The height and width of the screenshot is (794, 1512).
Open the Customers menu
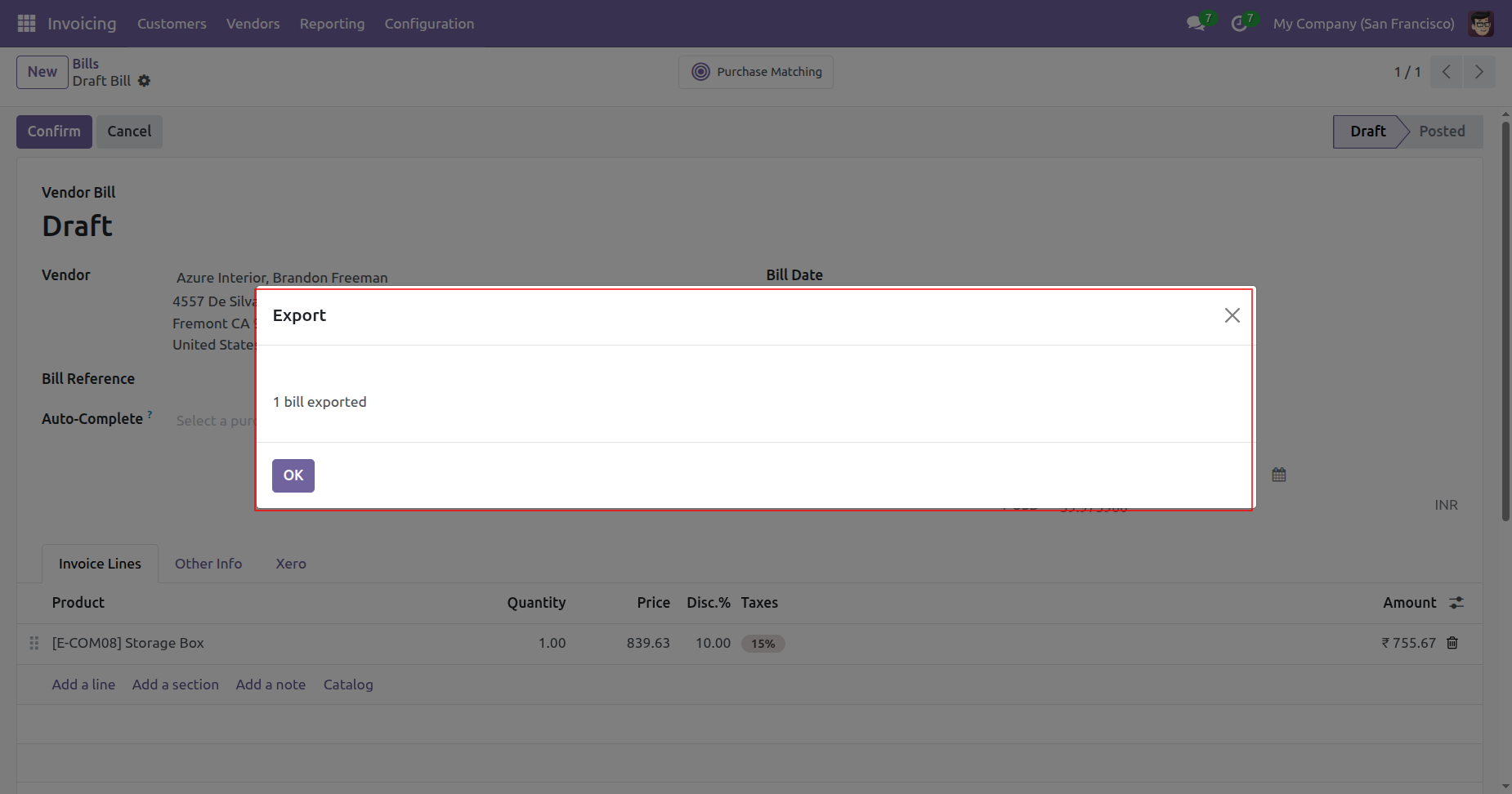point(172,24)
